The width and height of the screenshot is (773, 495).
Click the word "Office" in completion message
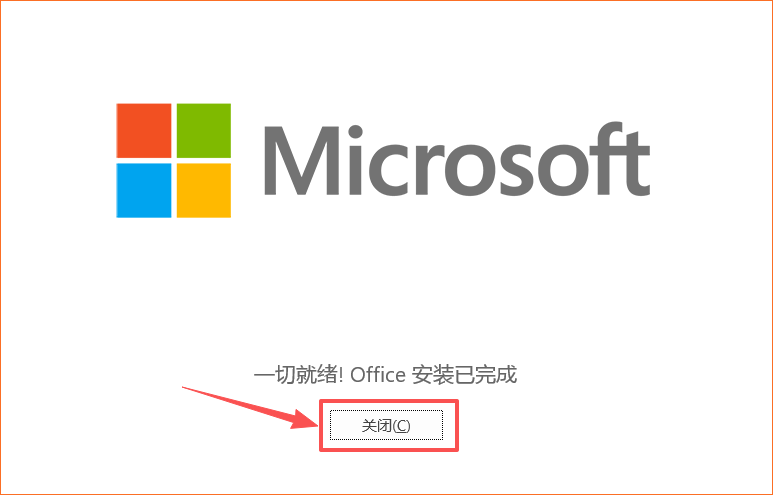click(378, 375)
